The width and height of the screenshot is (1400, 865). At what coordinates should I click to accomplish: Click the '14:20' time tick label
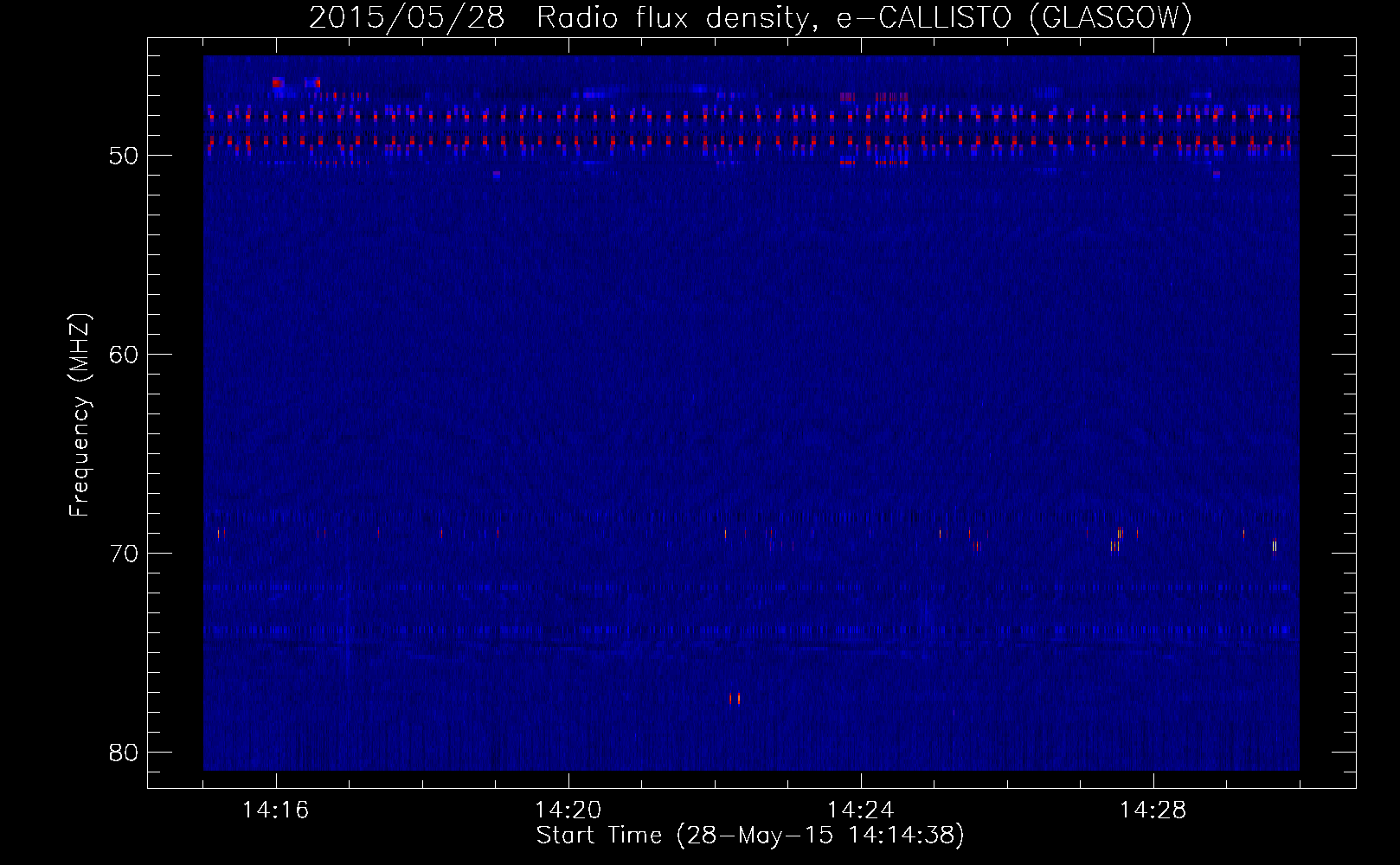tap(568, 811)
